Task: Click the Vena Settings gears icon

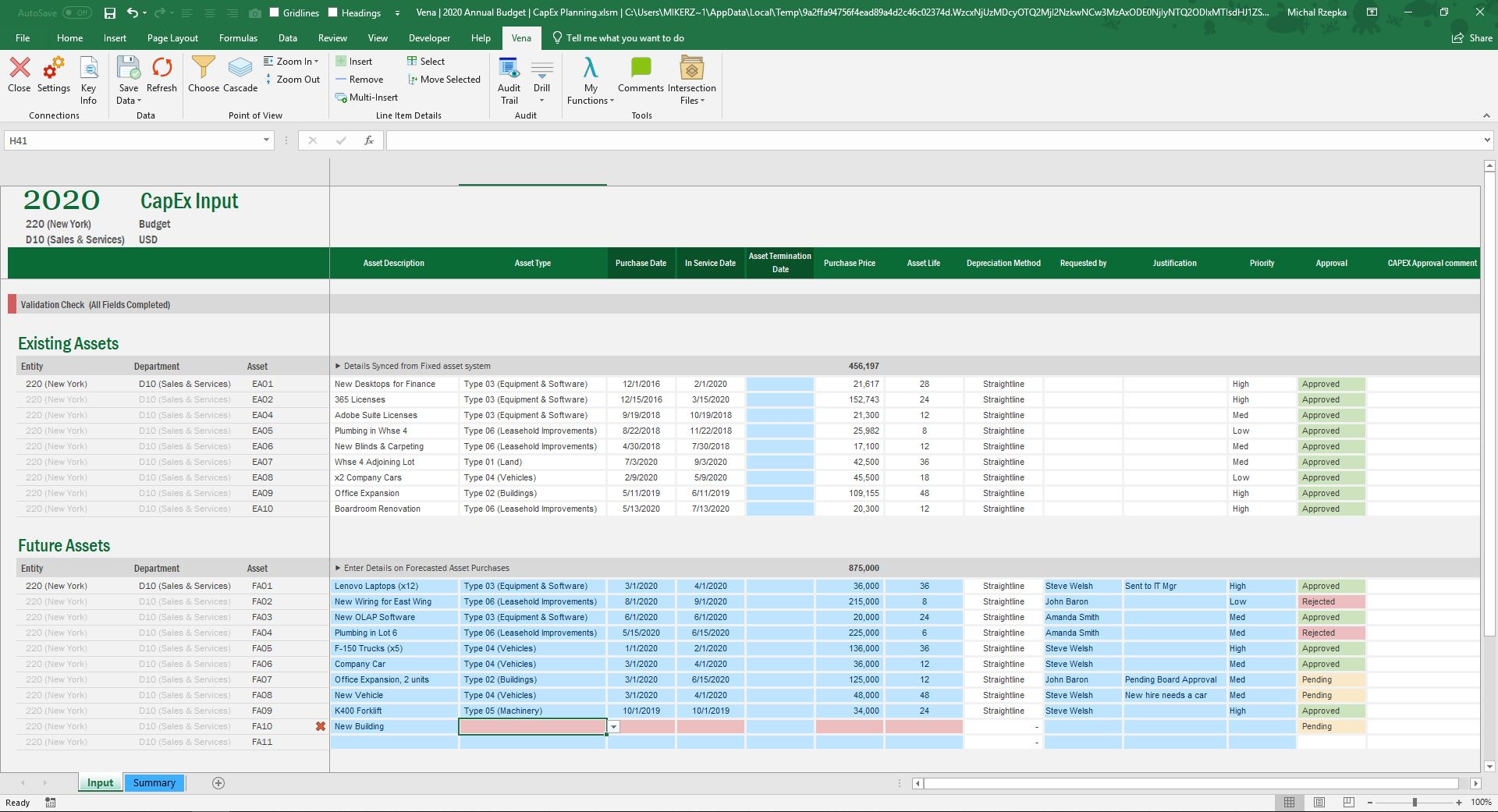Action: tap(53, 69)
